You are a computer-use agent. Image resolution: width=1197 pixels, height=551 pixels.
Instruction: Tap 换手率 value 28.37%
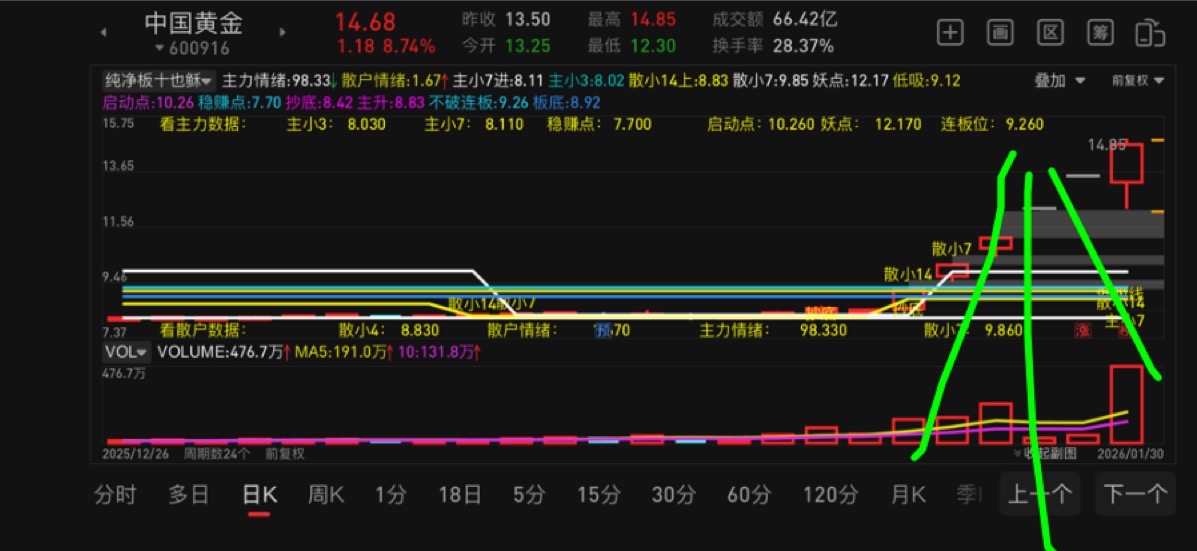point(804,47)
